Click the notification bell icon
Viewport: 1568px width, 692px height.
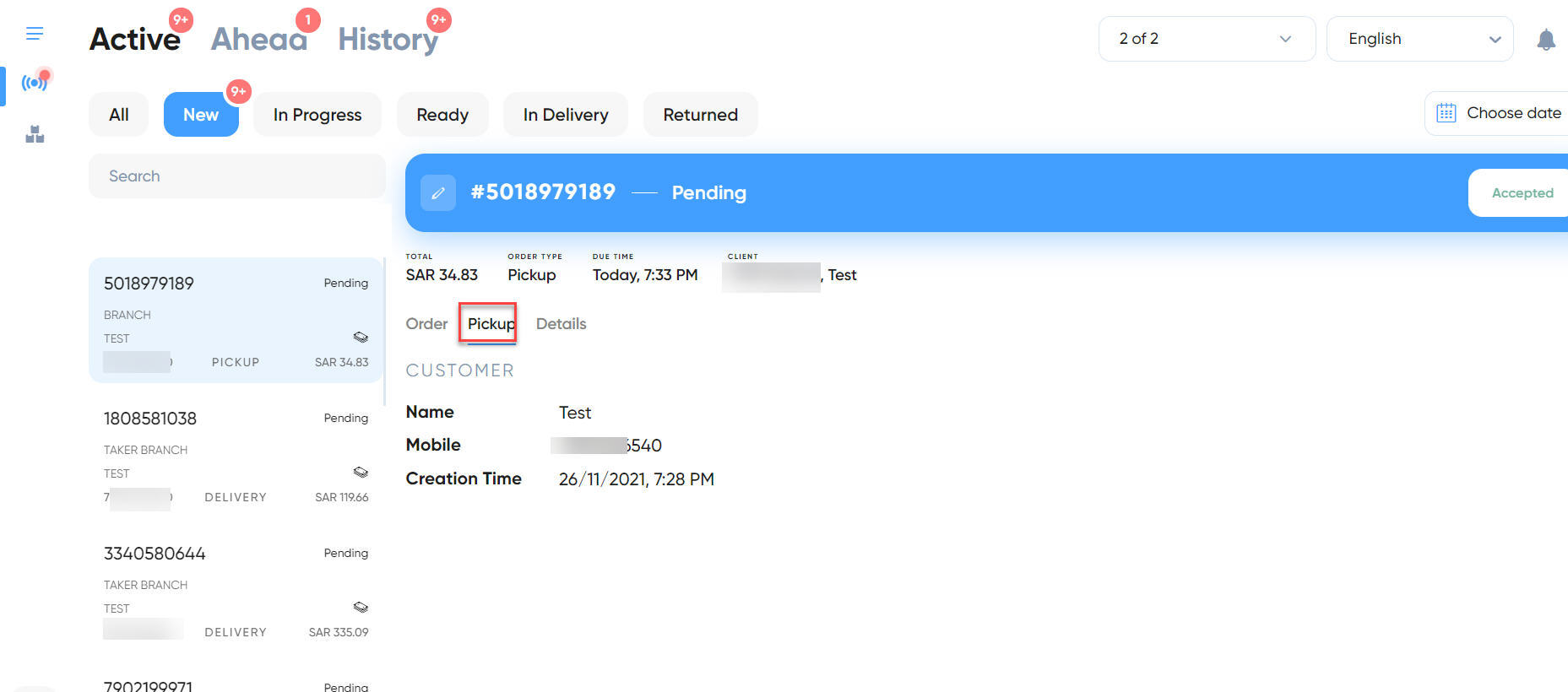[x=1546, y=40]
